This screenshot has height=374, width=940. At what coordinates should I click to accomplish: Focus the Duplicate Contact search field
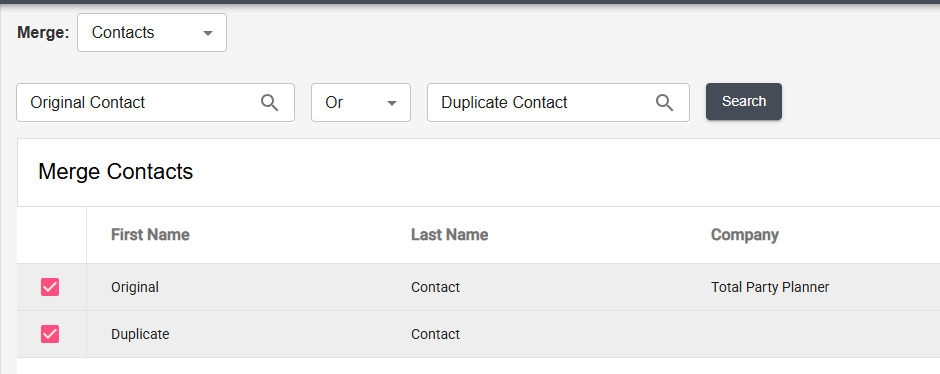[x=558, y=102]
